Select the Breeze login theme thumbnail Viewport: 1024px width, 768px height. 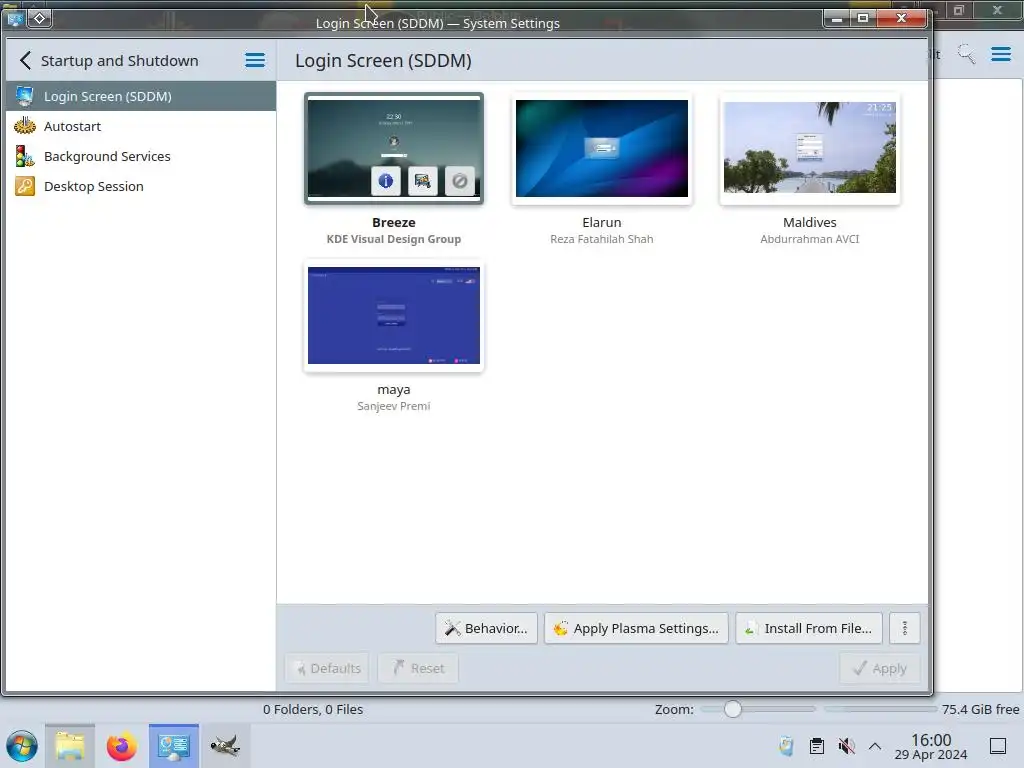pos(394,149)
